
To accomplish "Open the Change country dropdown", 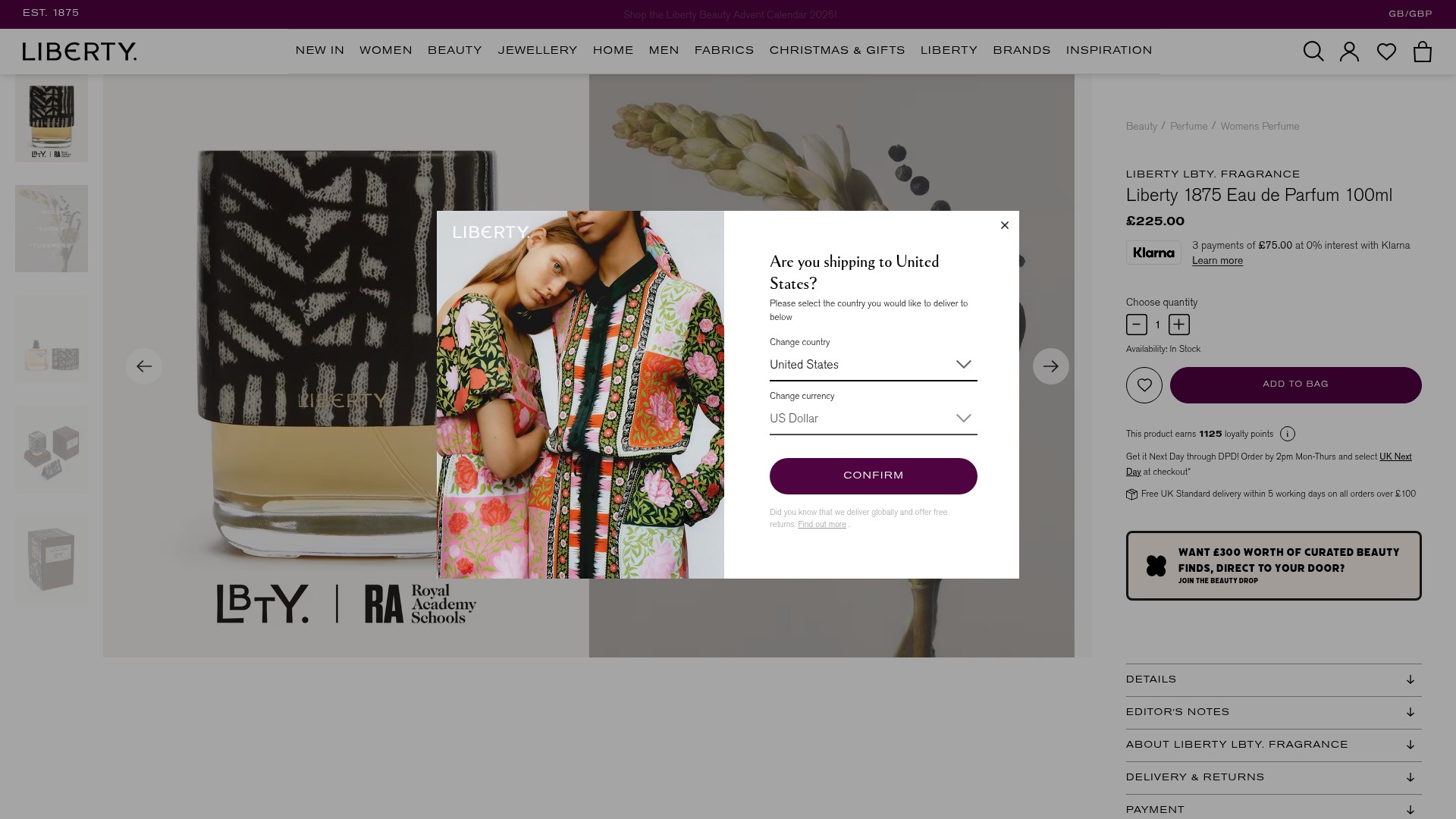I will 873,365.
